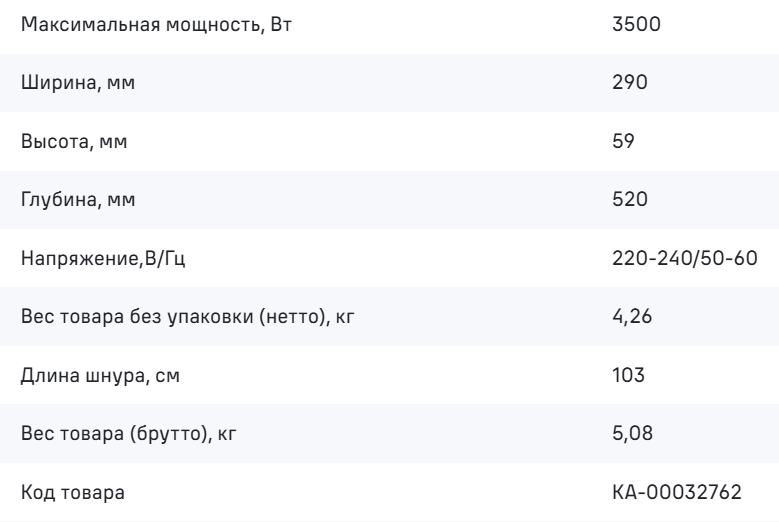Select the gross weight value 5,08

coord(632,433)
